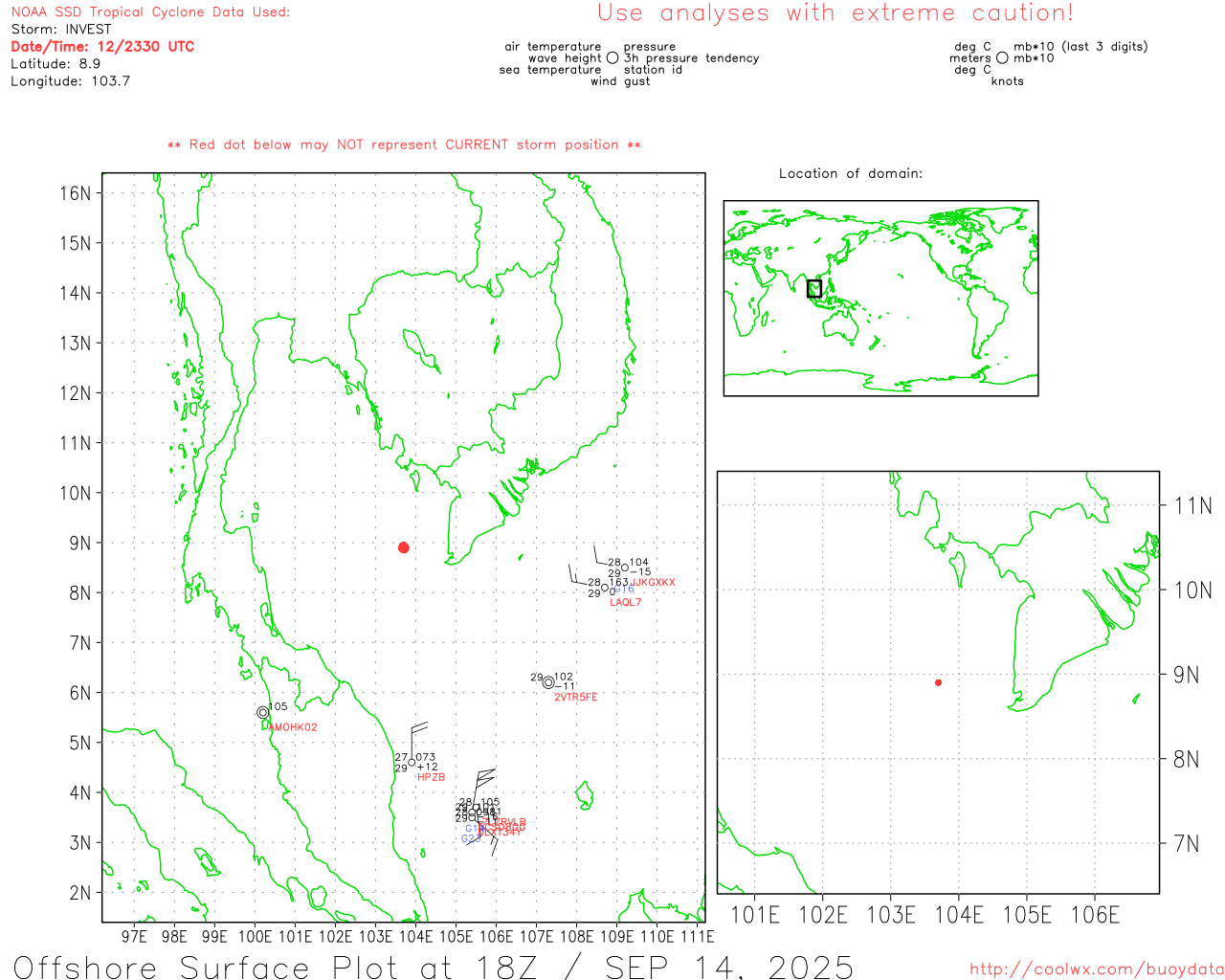Click the 109E longitude axis label
This screenshot has width=1225, height=980.
coord(616,936)
